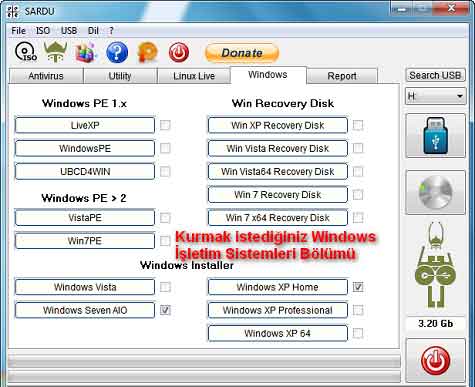Click the Win7PE button

tap(85, 241)
